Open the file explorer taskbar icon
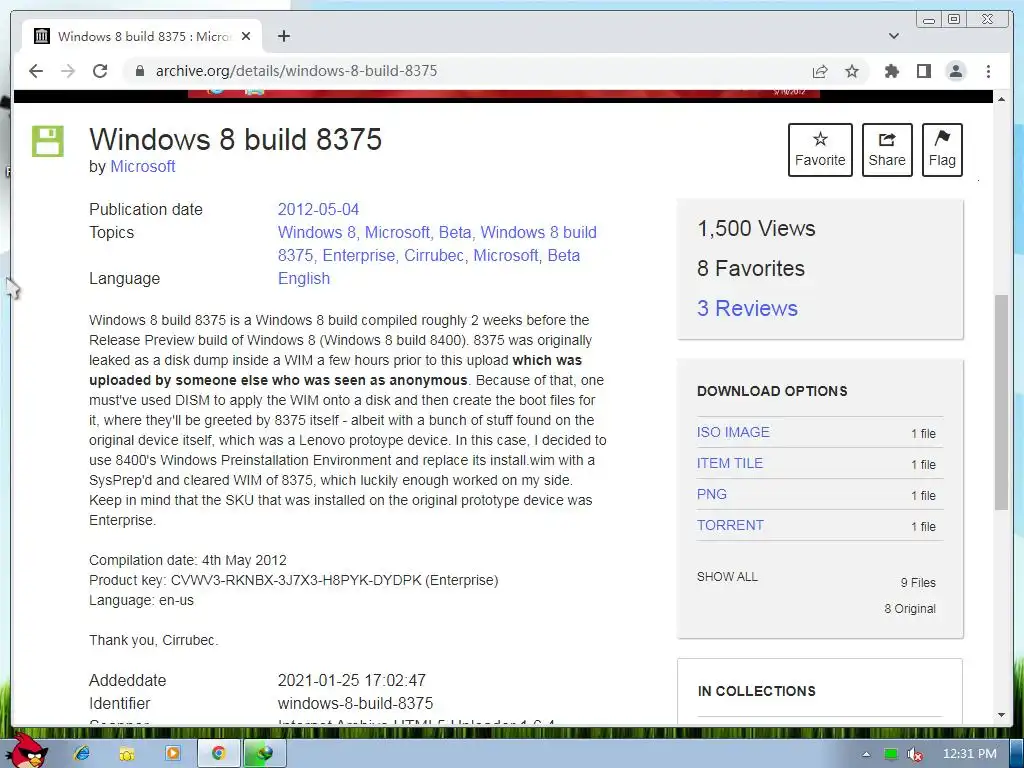 pos(127,754)
